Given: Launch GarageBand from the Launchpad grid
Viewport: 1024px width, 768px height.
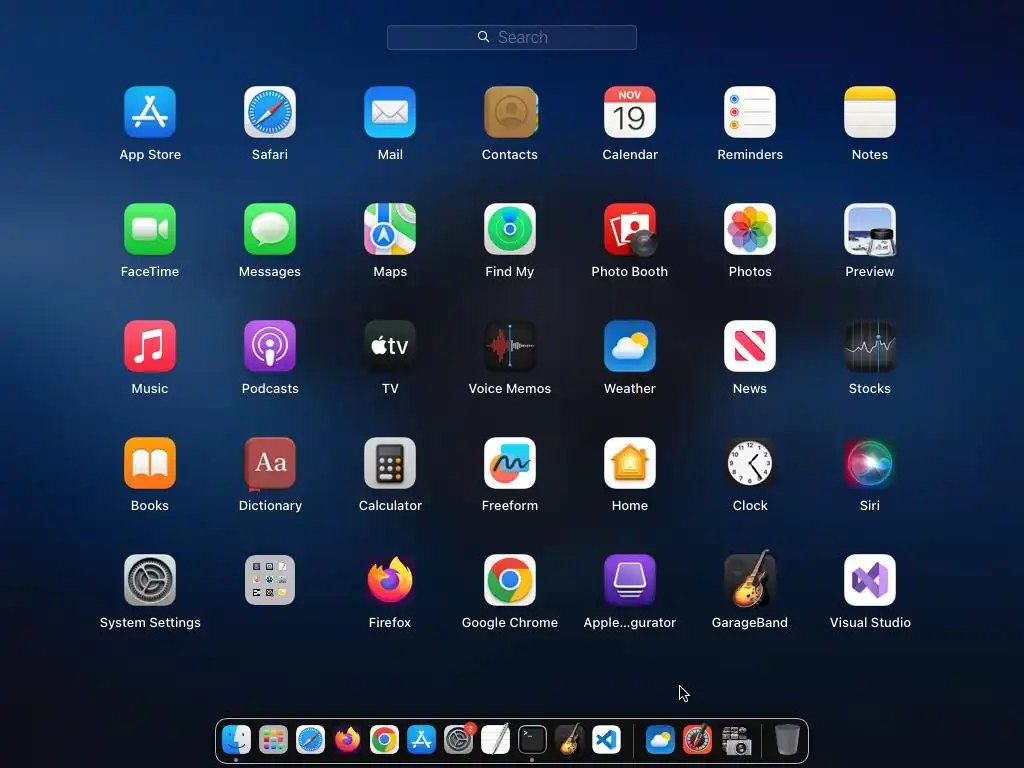Looking at the screenshot, I should pyautogui.click(x=750, y=579).
